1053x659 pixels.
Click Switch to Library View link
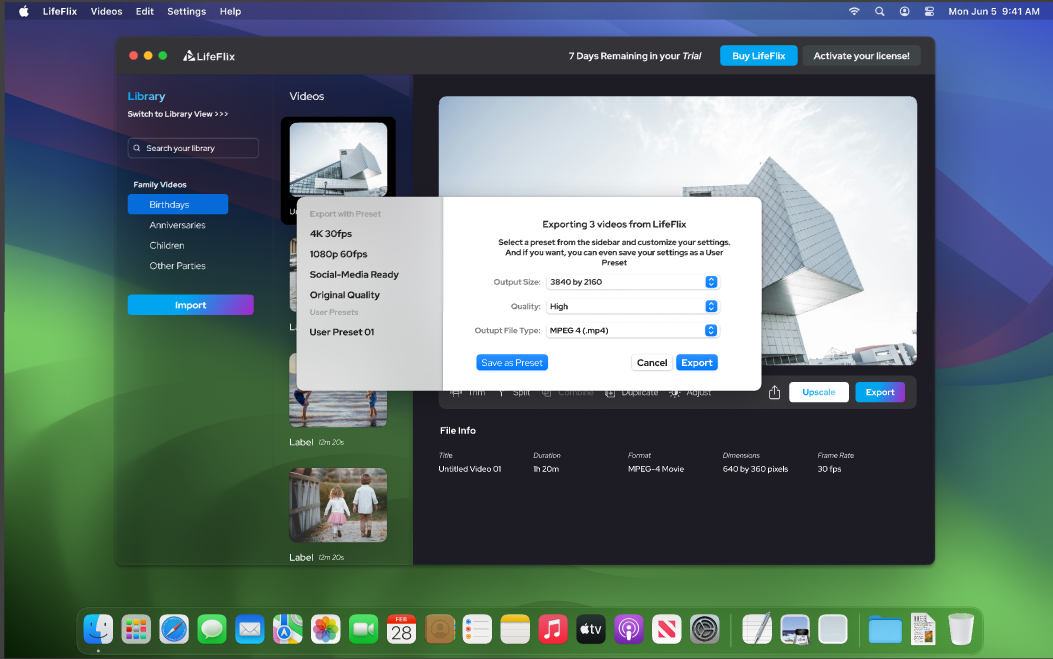point(178,114)
